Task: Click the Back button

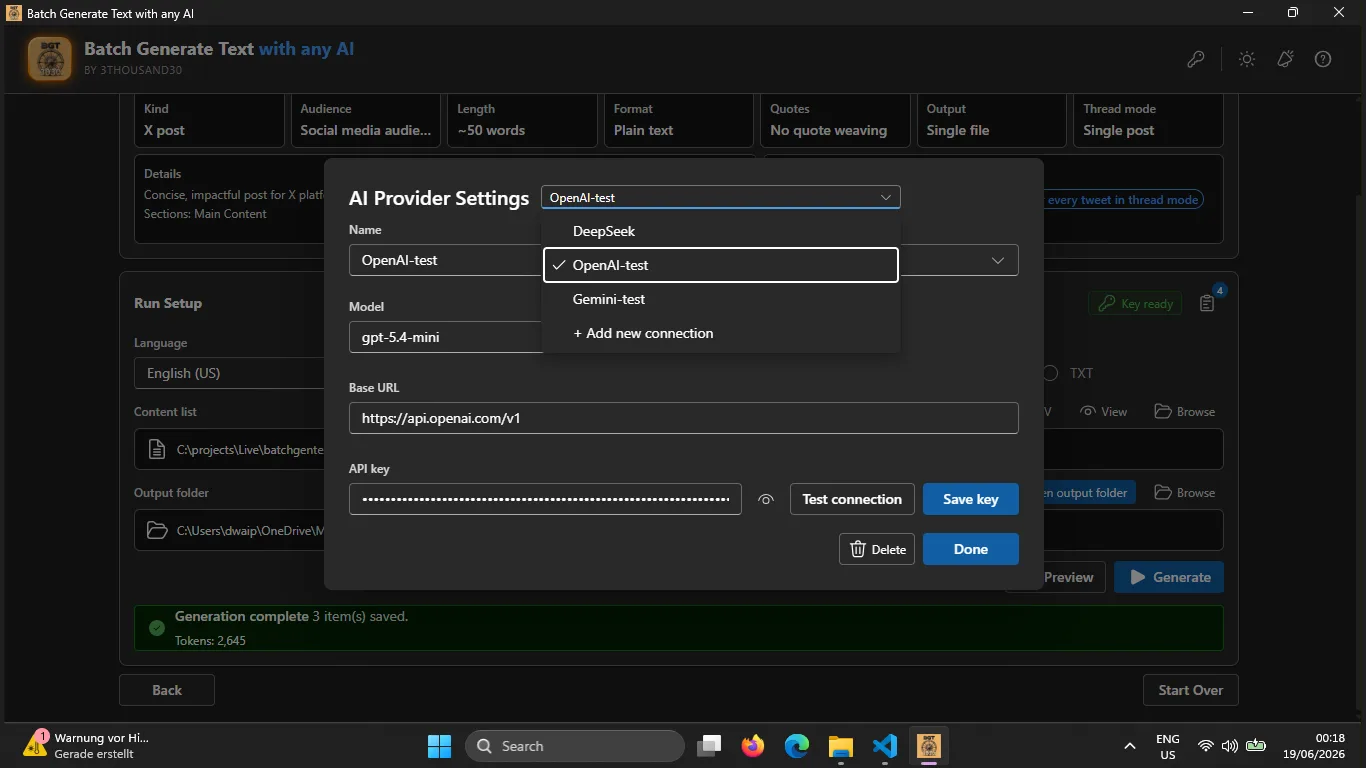Action: pyautogui.click(x=167, y=690)
